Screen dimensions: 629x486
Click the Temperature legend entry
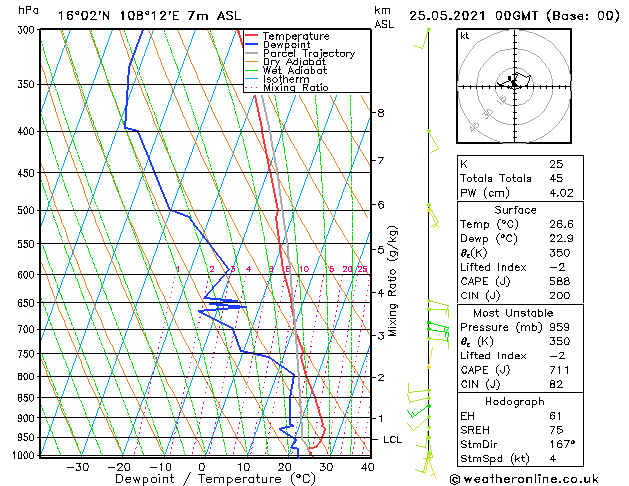pyautogui.click(x=296, y=36)
